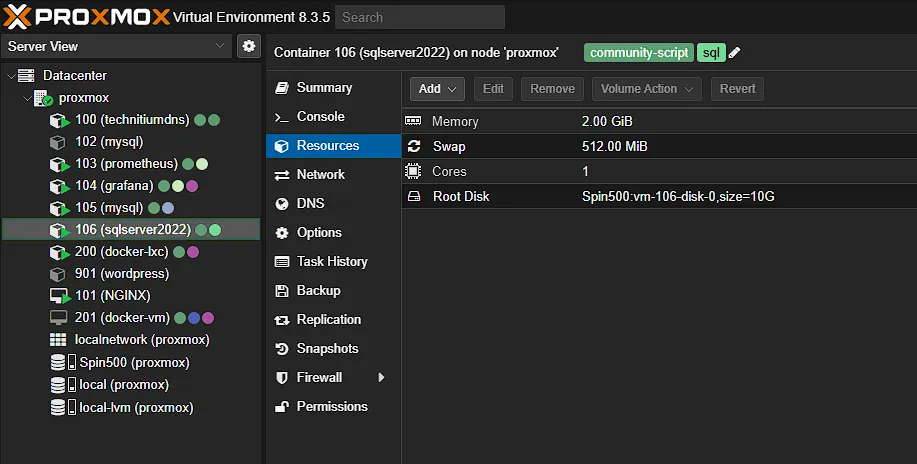Open the Replication tab
The width and height of the screenshot is (917, 464).
point(333,319)
